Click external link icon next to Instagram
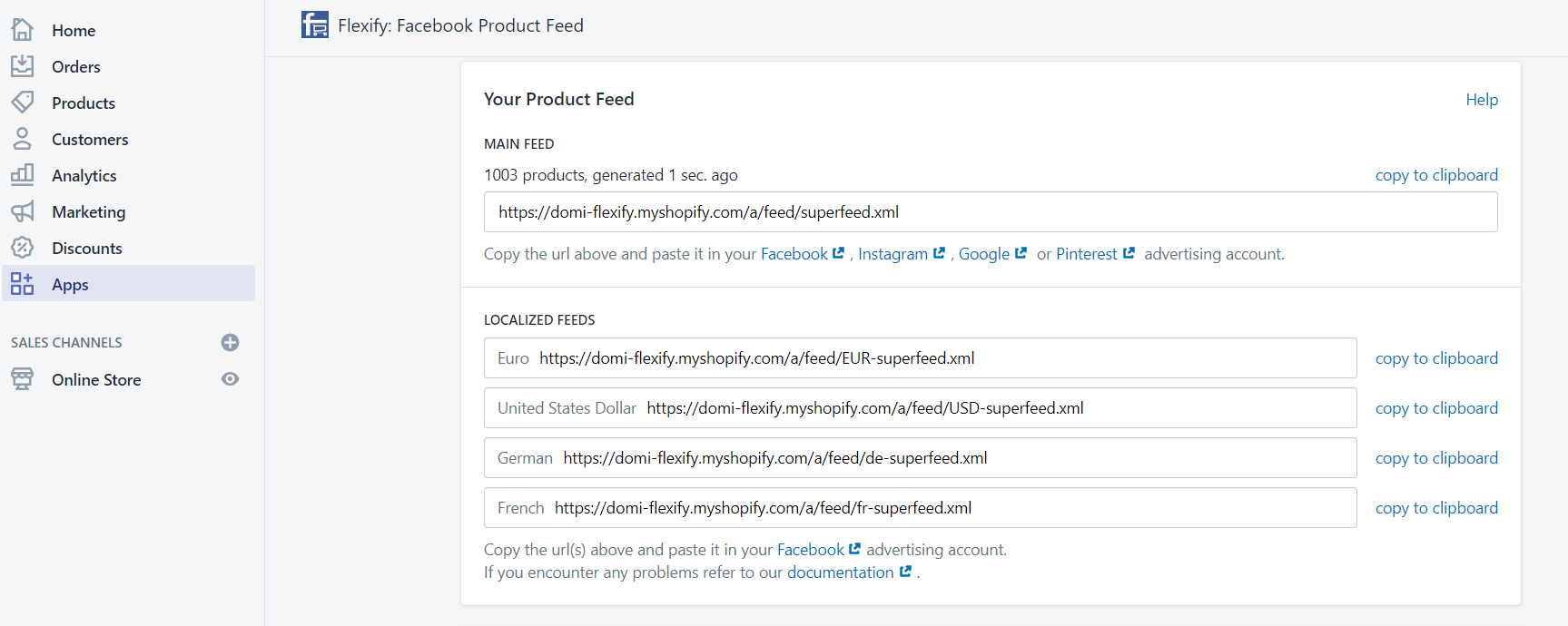This screenshot has height=626, width=1568. coord(939,253)
